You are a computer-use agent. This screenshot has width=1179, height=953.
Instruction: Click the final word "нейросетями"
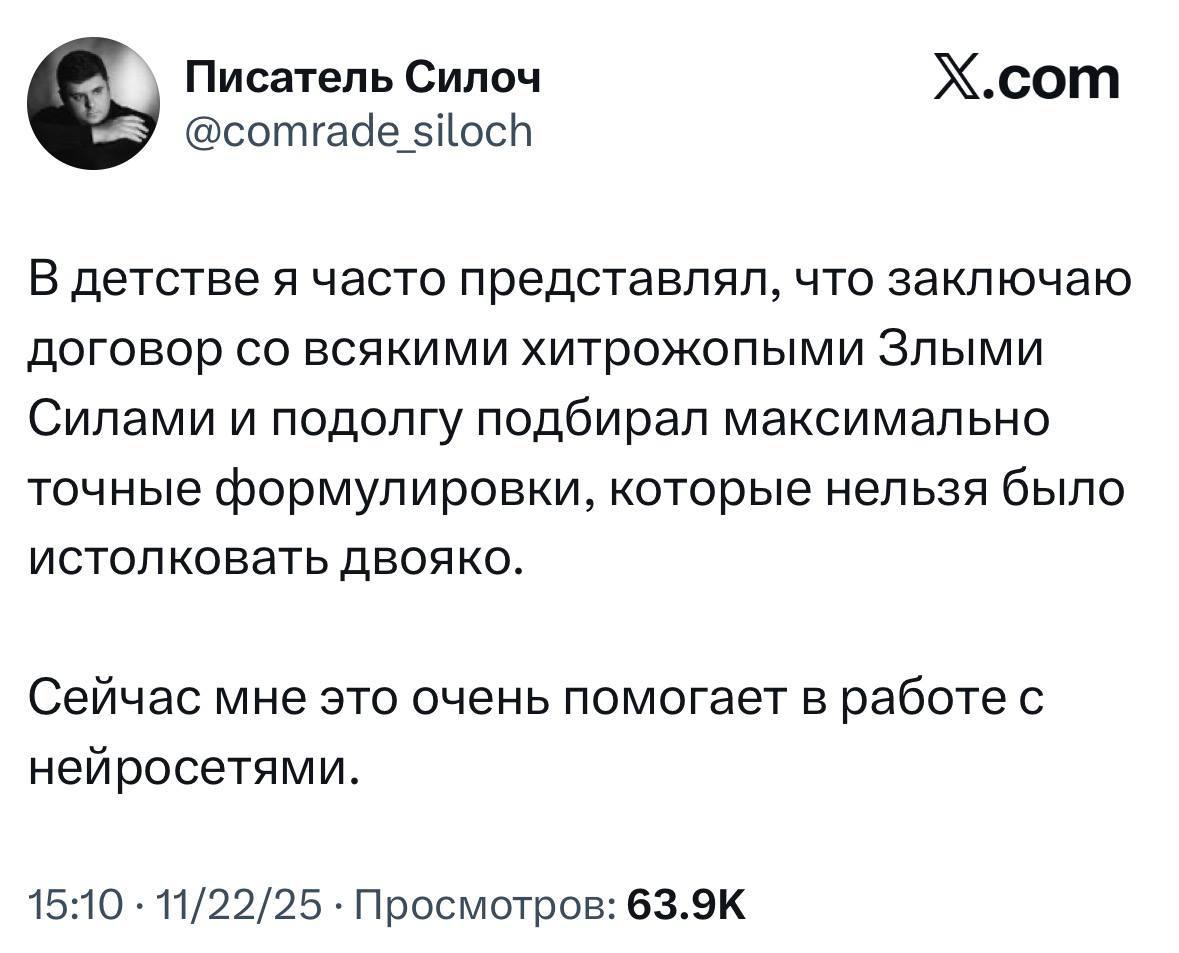pyautogui.click(x=190, y=766)
